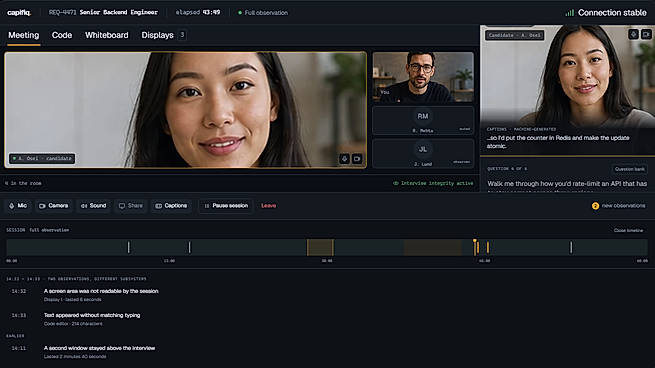
Task: Click the timeline marker between 45:00 and 60:00
Action: coord(571,248)
